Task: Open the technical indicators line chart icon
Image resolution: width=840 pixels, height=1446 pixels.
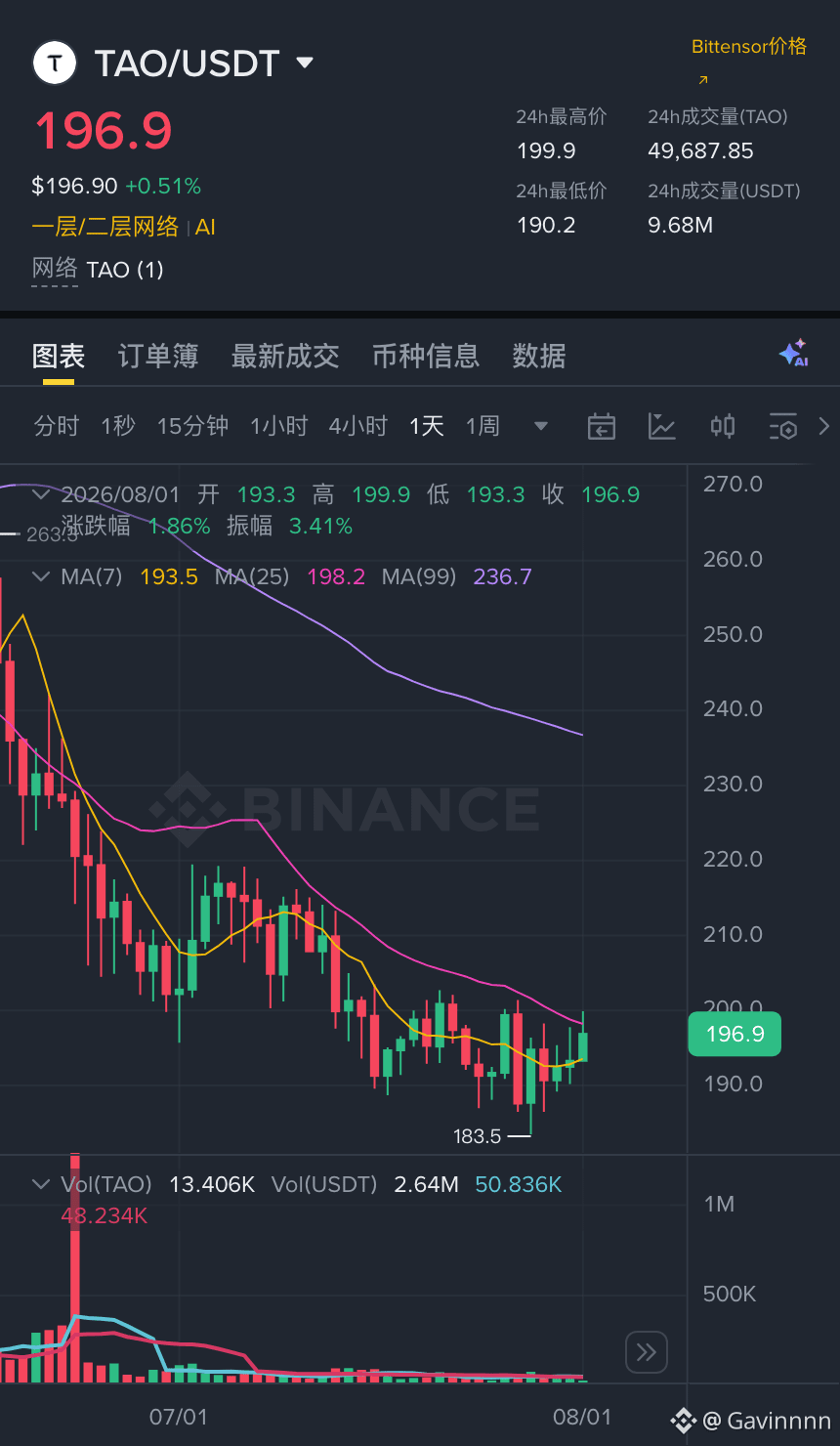Action: pos(662,426)
